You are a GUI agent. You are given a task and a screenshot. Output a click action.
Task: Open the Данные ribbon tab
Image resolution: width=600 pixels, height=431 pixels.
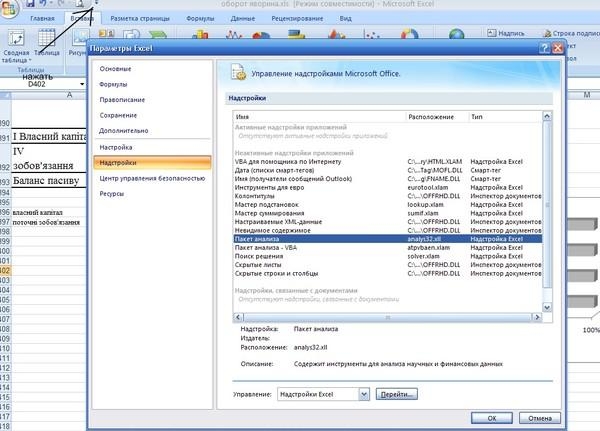click(x=243, y=18)
